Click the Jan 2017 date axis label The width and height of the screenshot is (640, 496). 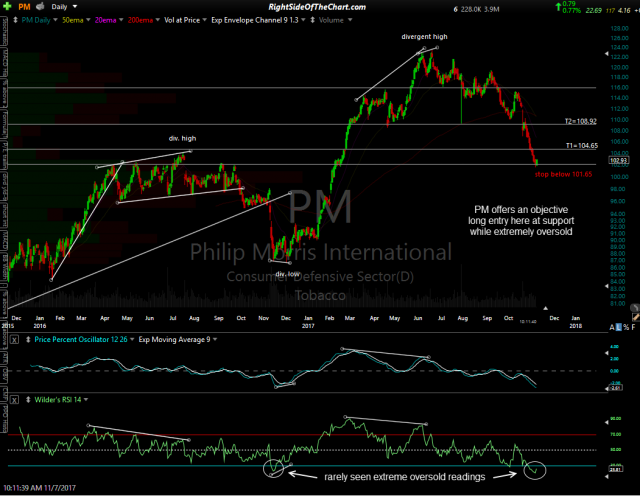[x=308, y=322]
